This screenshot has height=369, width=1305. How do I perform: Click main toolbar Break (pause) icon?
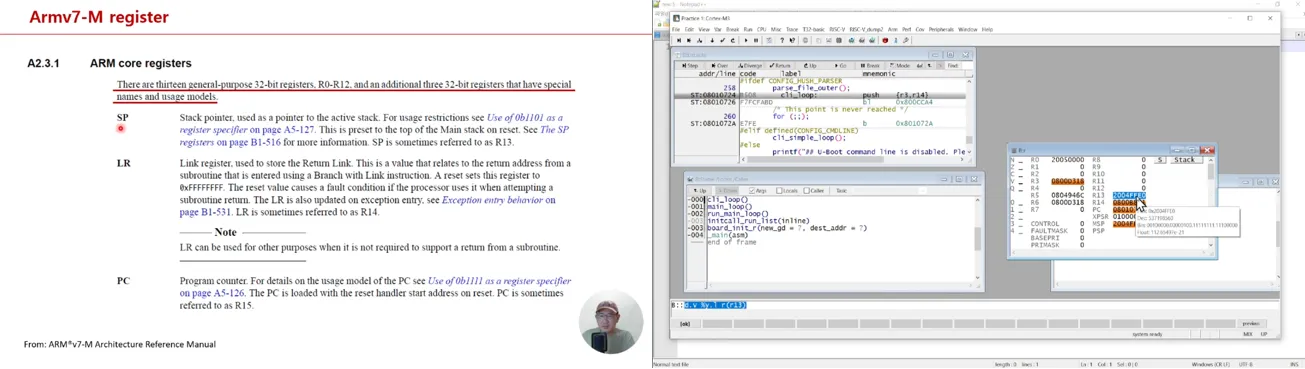click(756, 41)
